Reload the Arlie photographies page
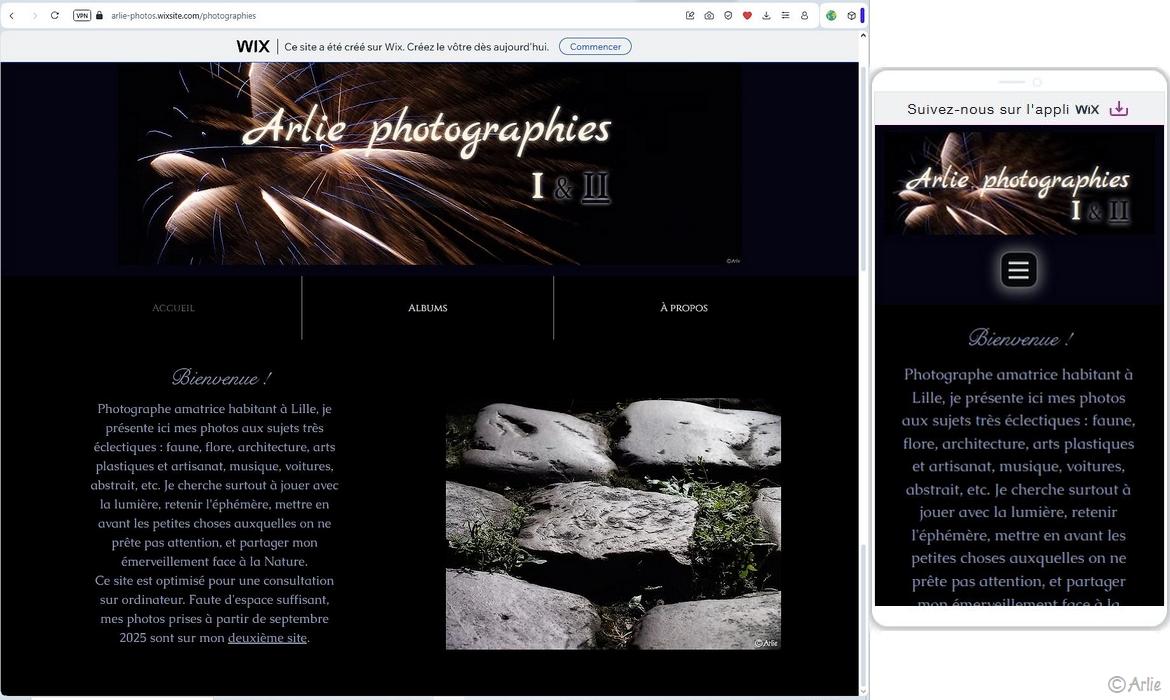Viewport: 1170px width, 700px height. (x=55, y=15)
